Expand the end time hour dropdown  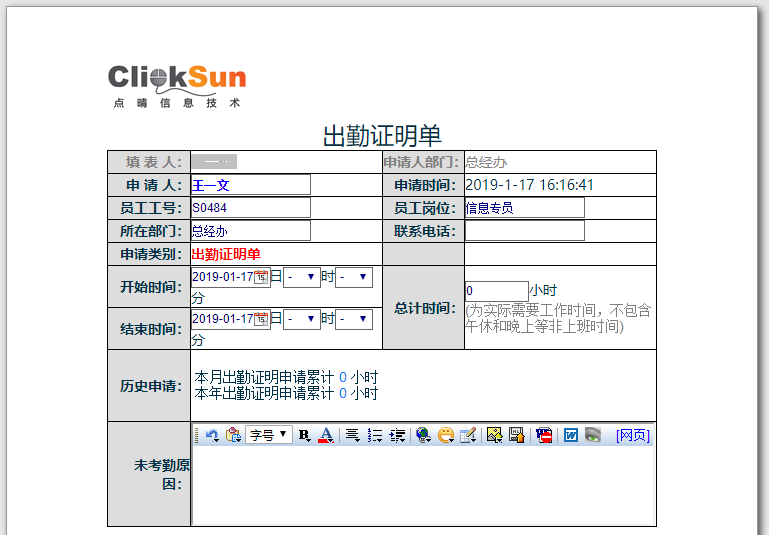pos(301,319)
